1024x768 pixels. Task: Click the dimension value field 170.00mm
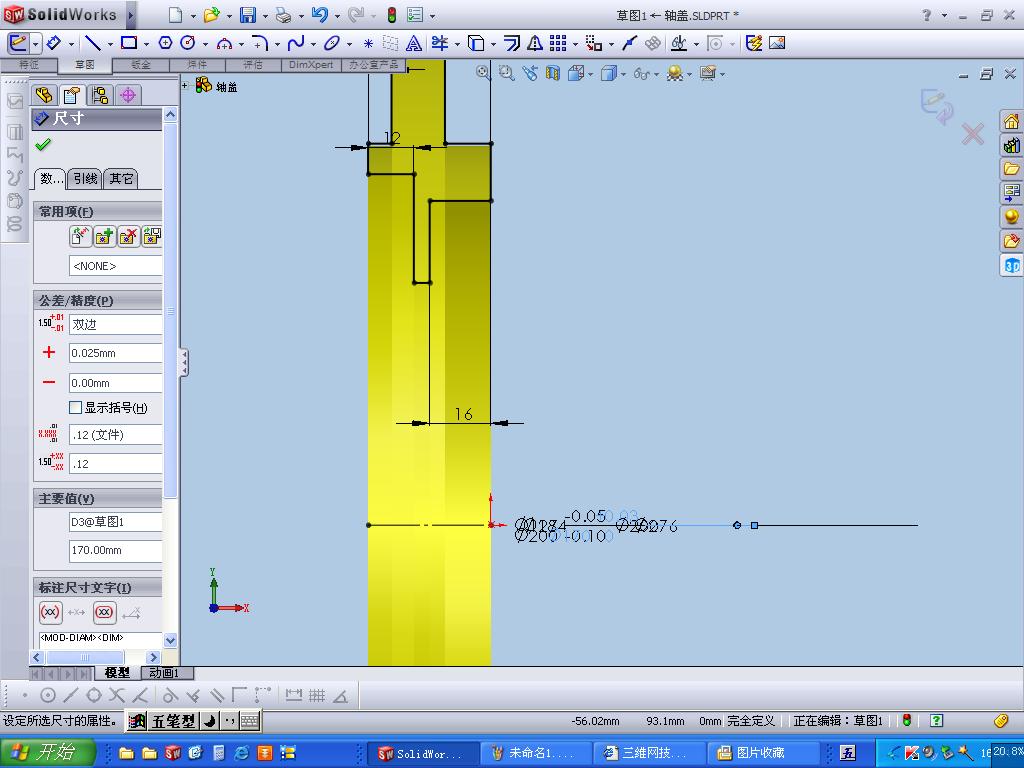pyautogui.click(x=116, y=551)
